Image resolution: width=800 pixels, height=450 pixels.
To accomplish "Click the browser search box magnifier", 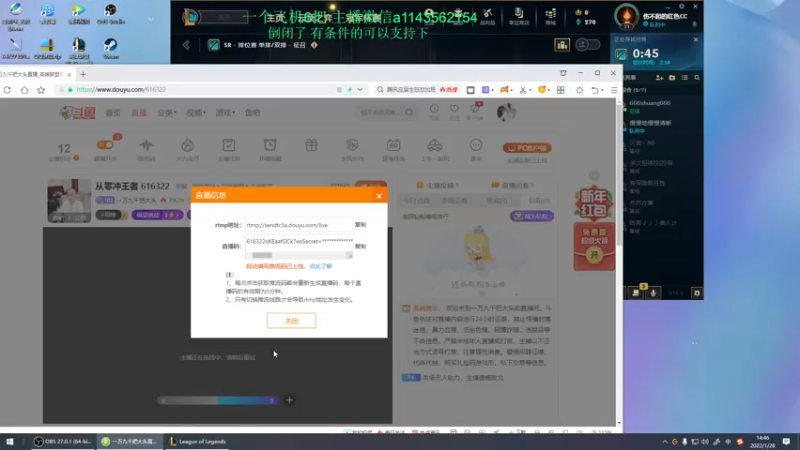I will [380, 89].
